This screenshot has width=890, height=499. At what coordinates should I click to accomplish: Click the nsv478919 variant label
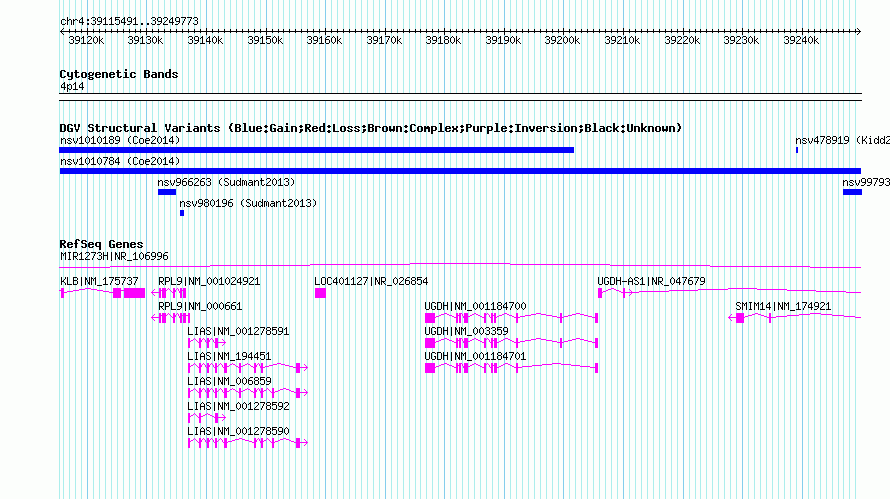pos(842,140)
